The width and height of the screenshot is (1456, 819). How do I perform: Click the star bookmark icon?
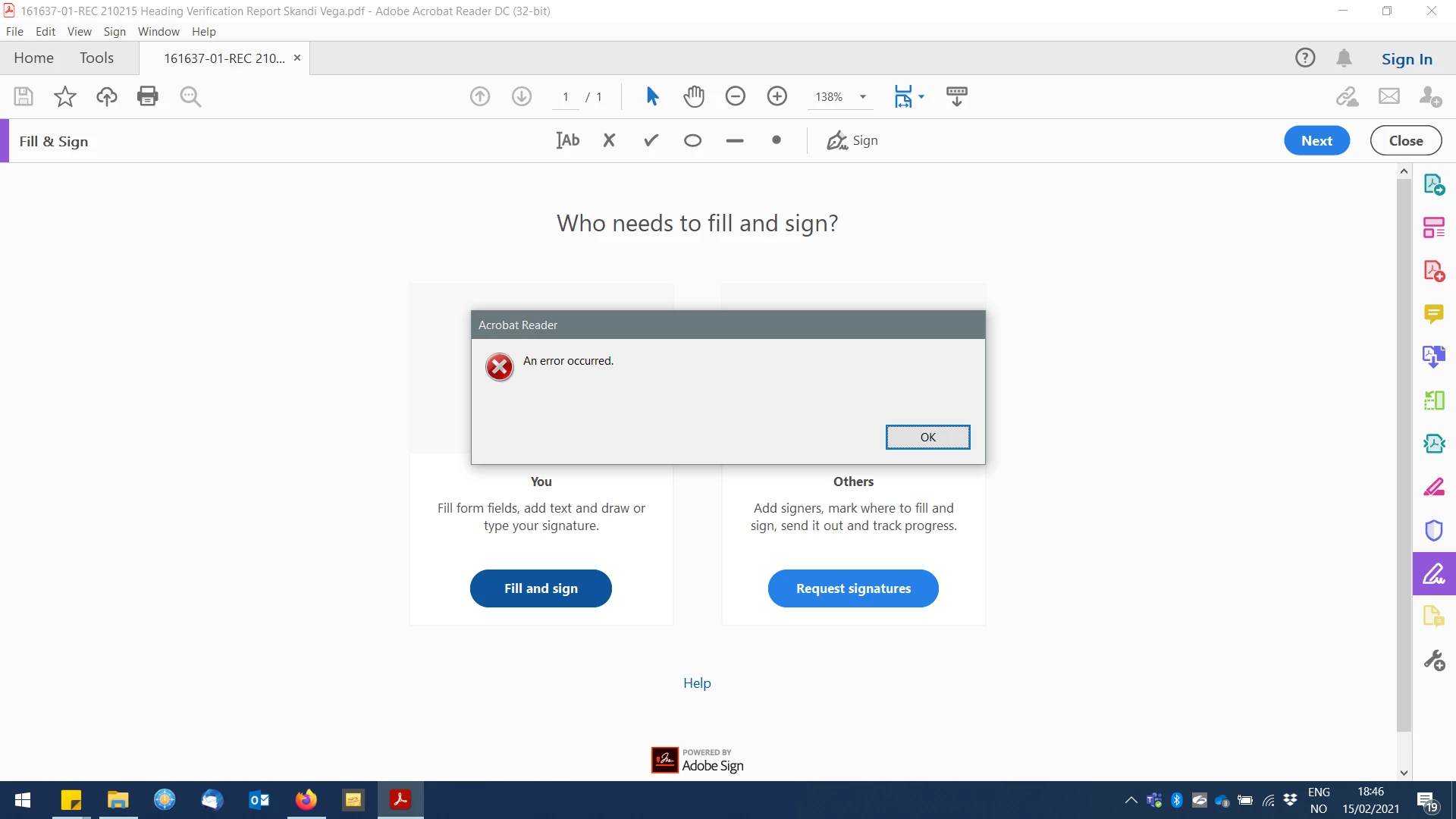(65, 96)
